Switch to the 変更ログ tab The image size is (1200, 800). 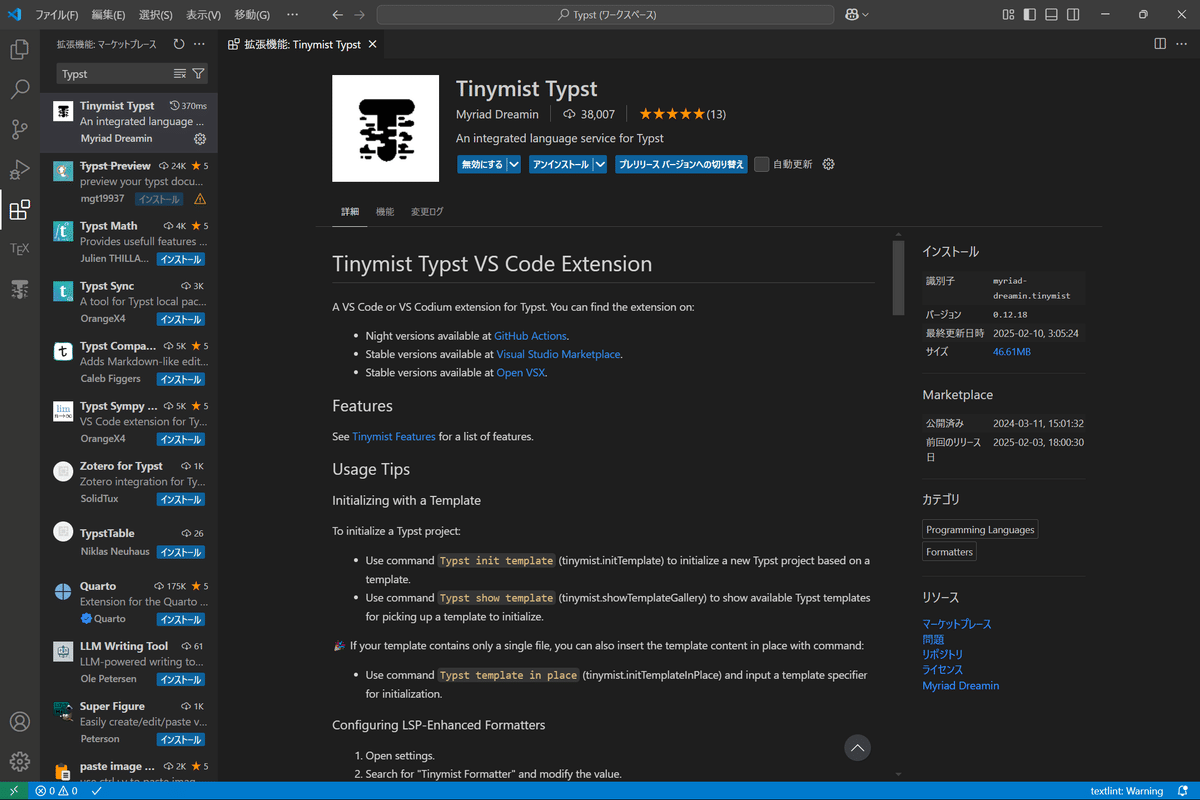[x=426, y=211]
